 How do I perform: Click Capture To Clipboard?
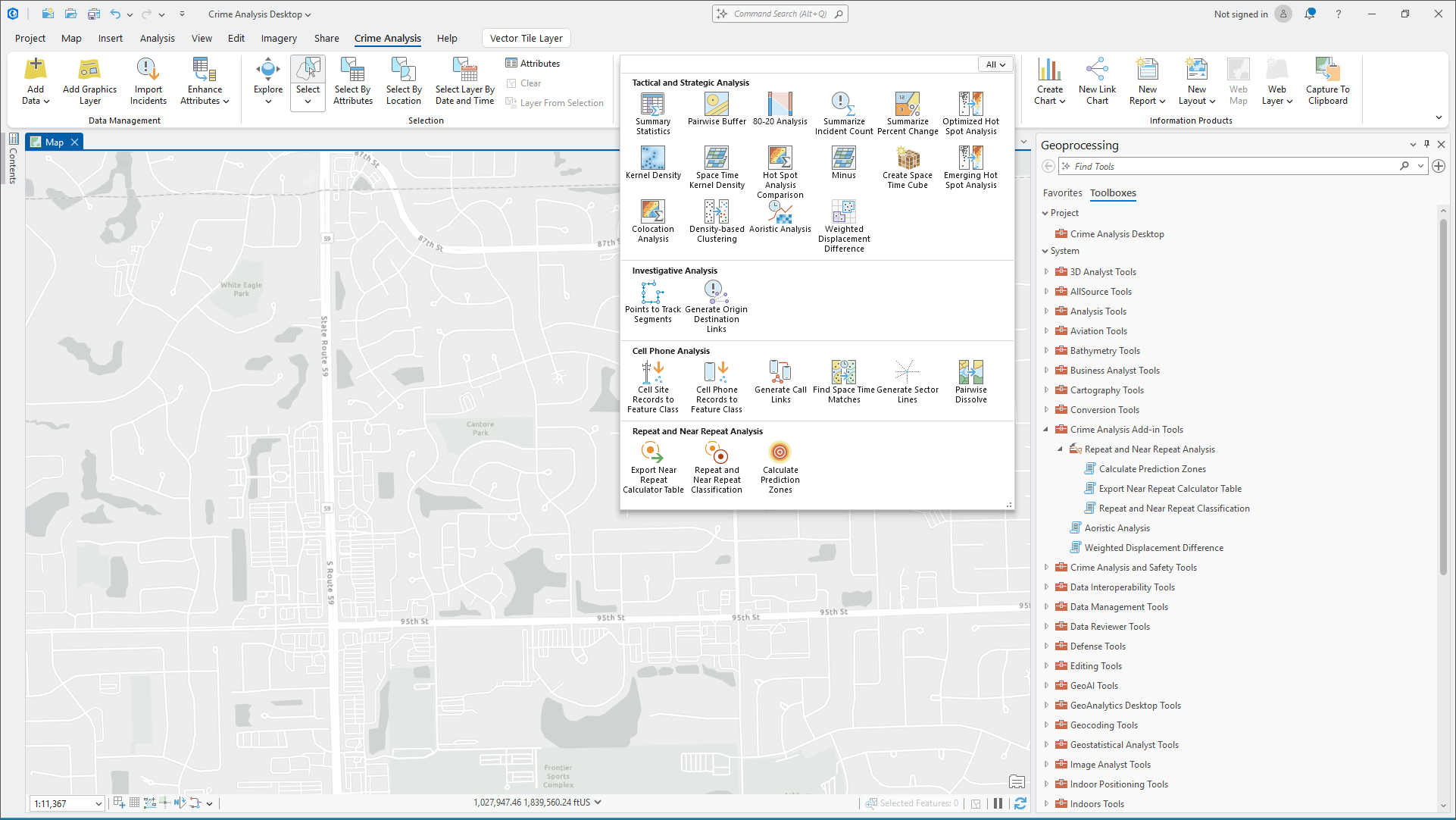[1327, 82]
